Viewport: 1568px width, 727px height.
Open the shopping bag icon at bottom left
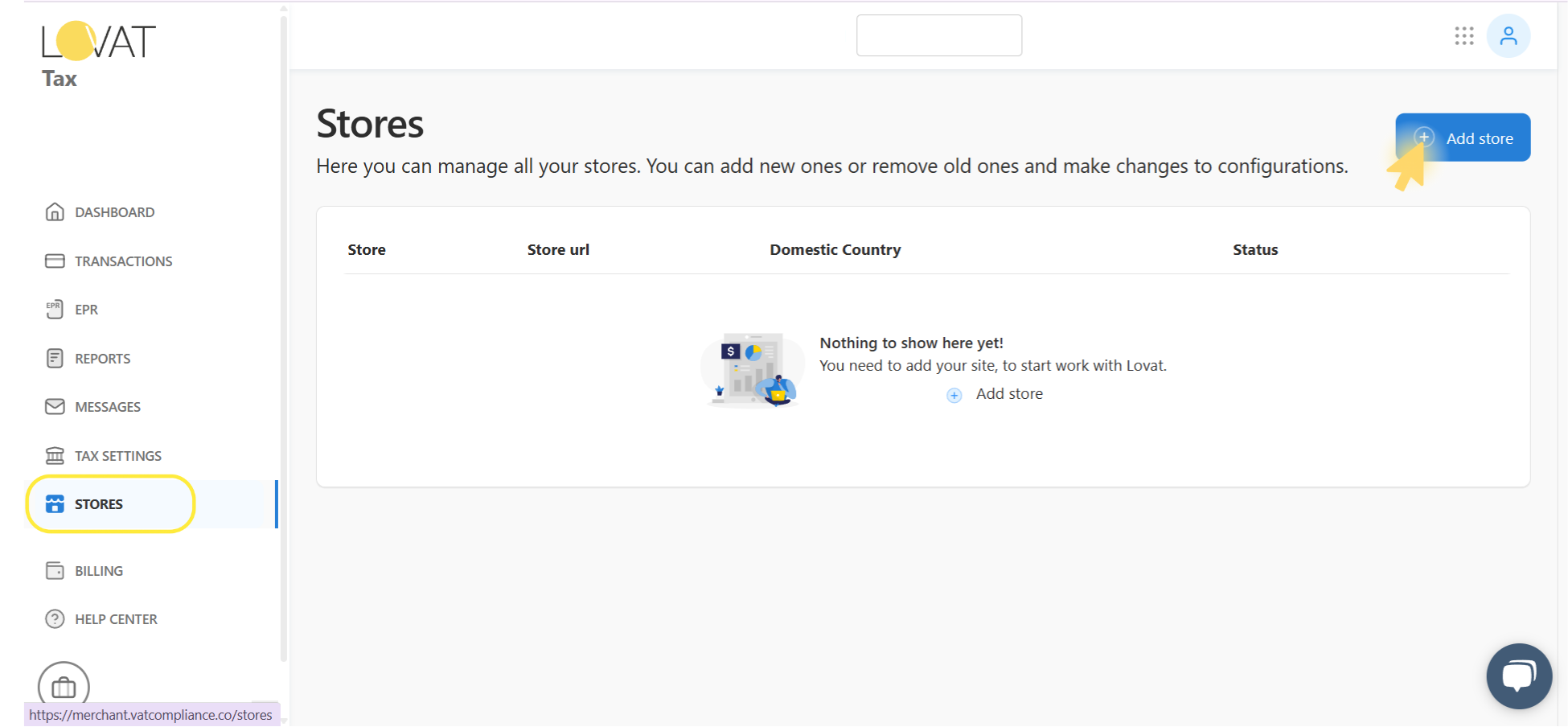[x=63, y=686]
